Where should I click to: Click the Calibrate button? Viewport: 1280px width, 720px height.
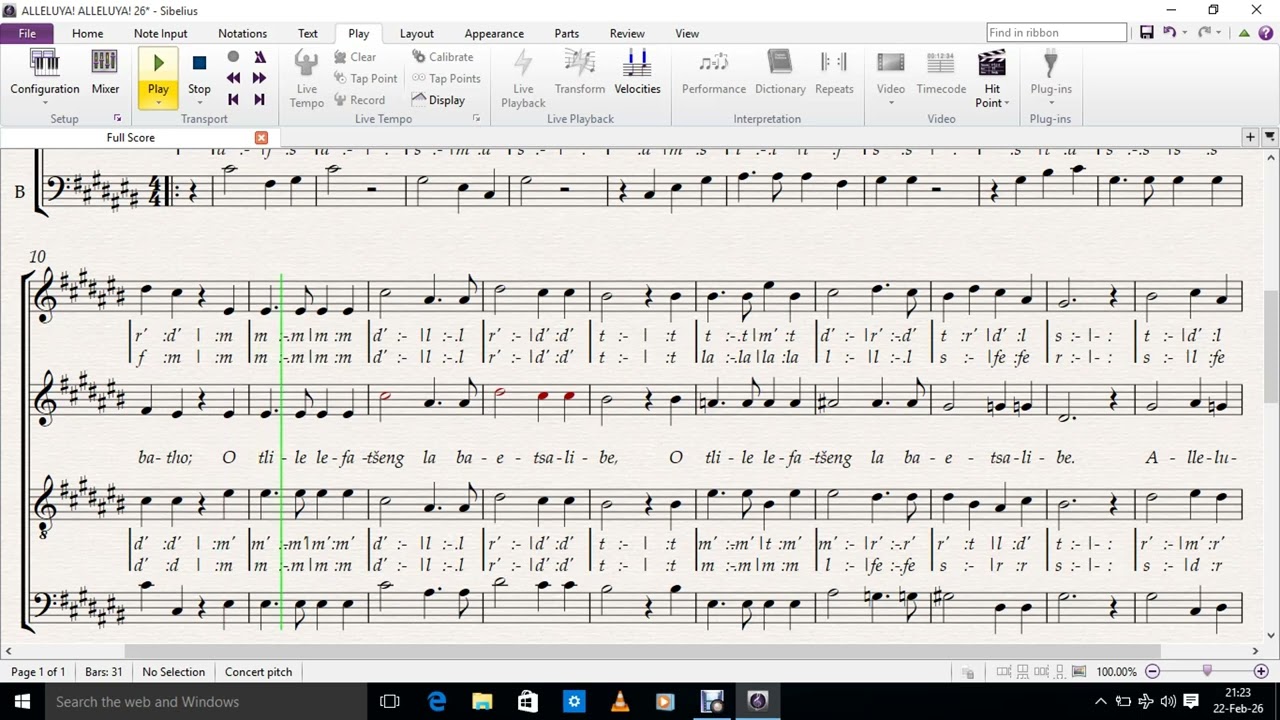point(442,57)
